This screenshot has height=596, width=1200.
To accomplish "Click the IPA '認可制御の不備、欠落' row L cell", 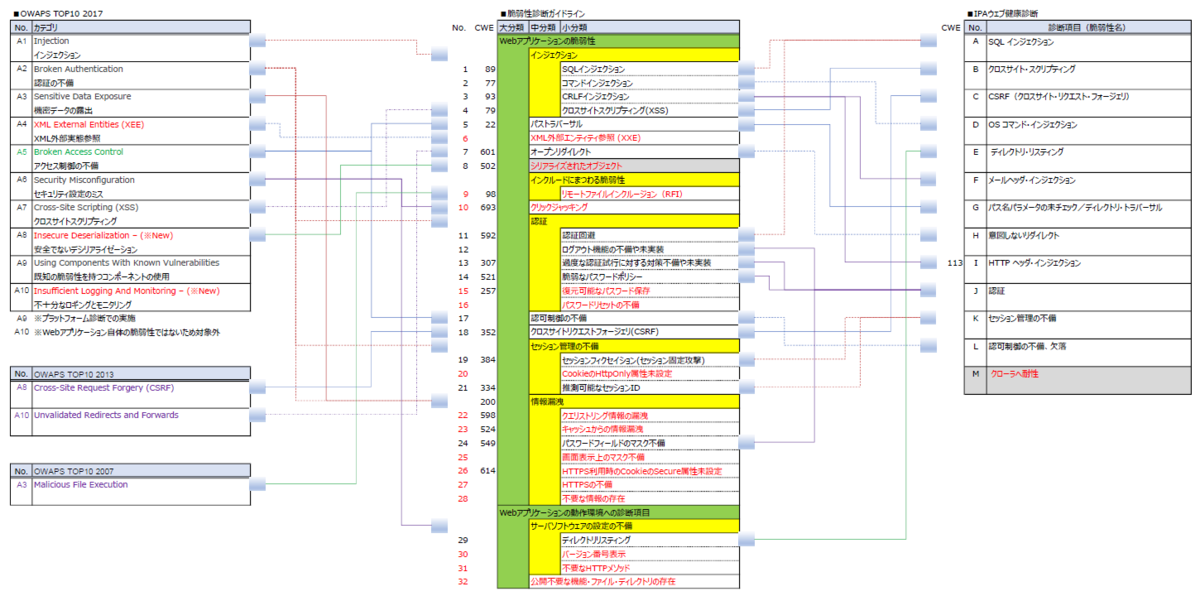I will (1090, 346).
